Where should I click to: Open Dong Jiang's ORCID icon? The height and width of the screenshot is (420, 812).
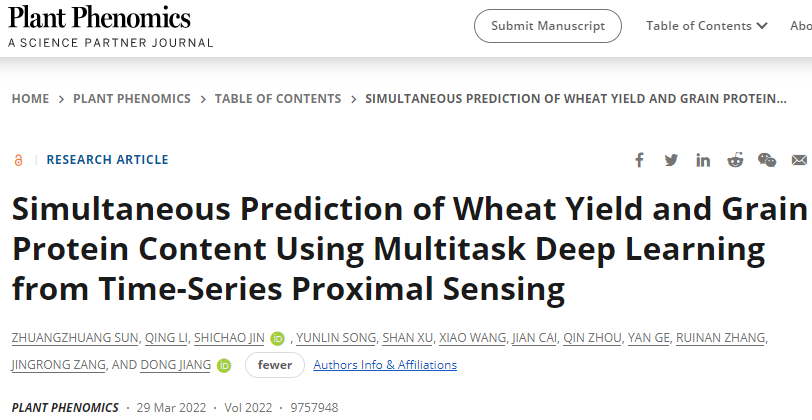pos(224,366)
